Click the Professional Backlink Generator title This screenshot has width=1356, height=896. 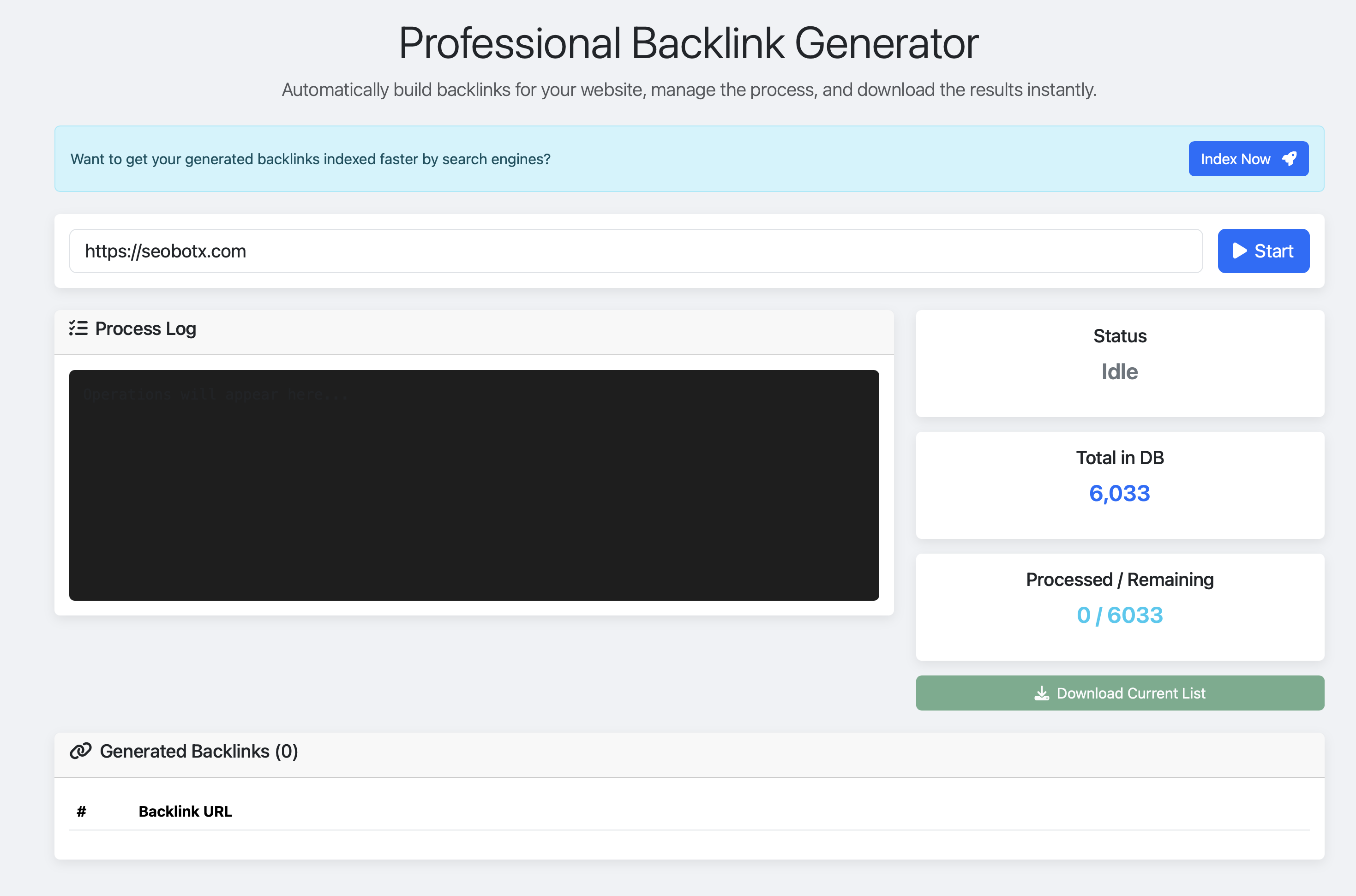click(688, 43)
